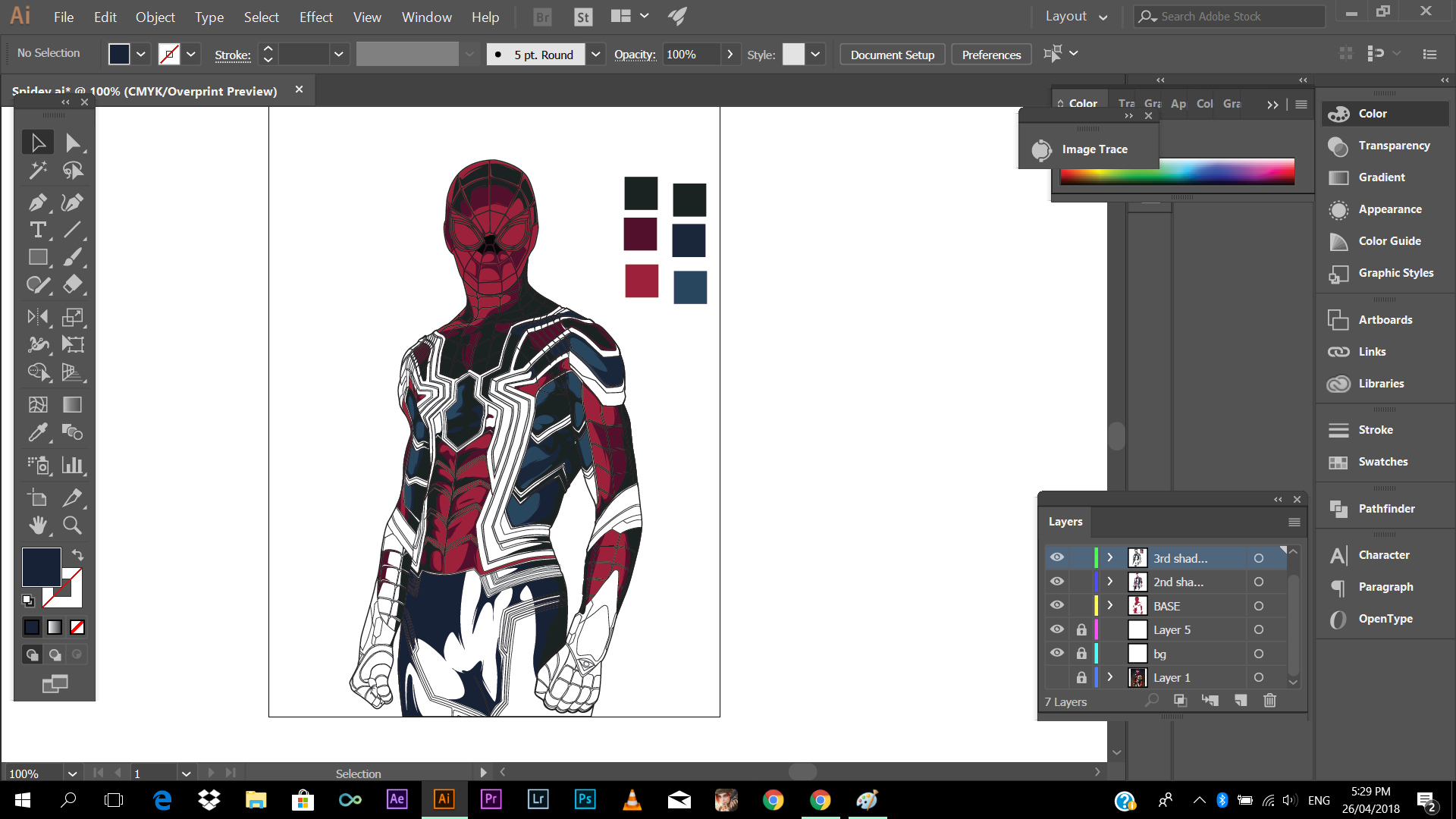The width and height of the screenshot is (1456, 819).
Task: Select the Mesh tool
Action: [38, 404]
